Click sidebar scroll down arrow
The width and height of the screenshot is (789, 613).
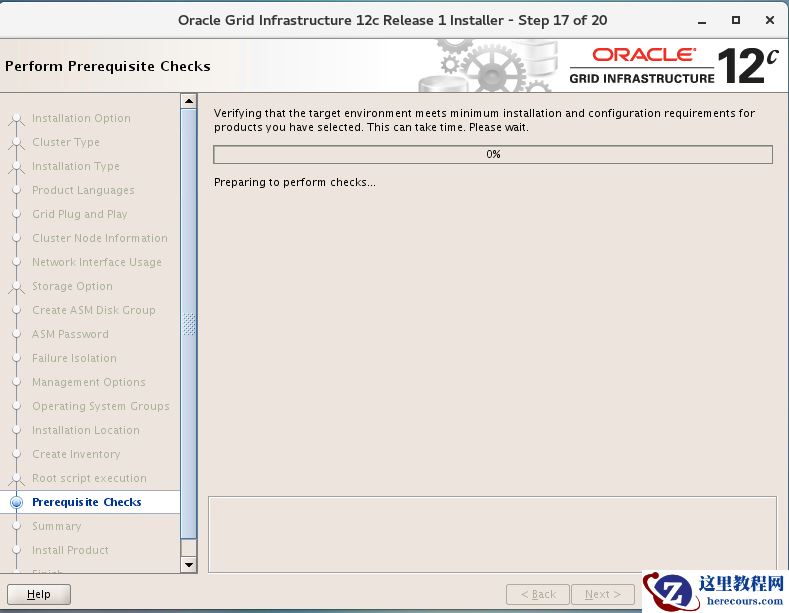[x=189, y=565]
